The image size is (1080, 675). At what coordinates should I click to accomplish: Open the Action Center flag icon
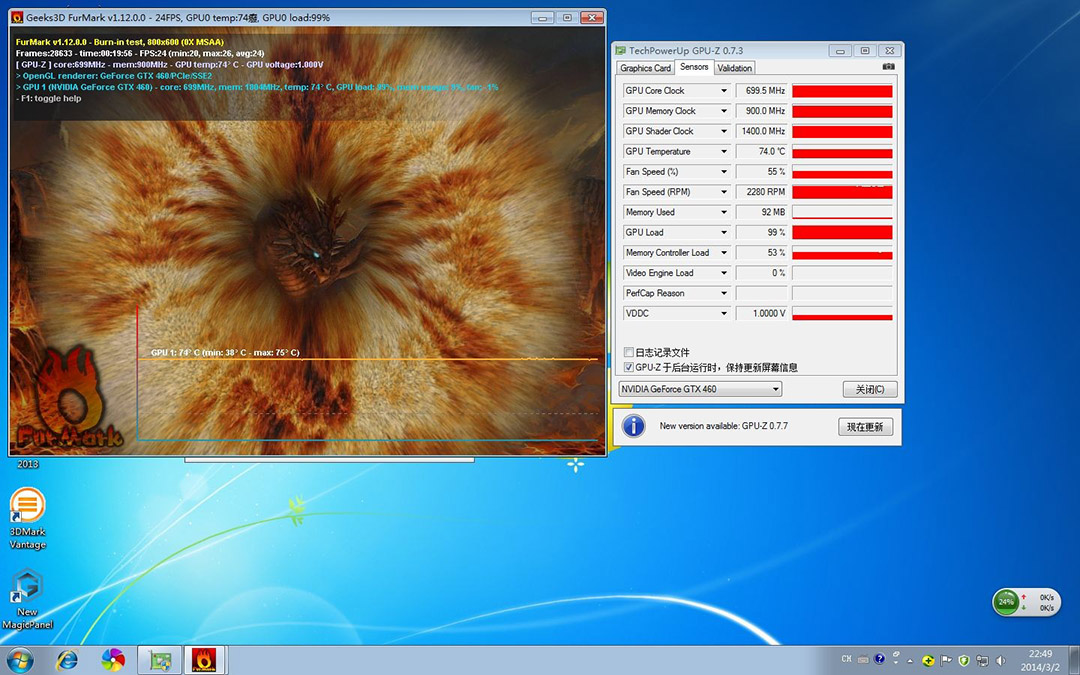click(946, 661)
